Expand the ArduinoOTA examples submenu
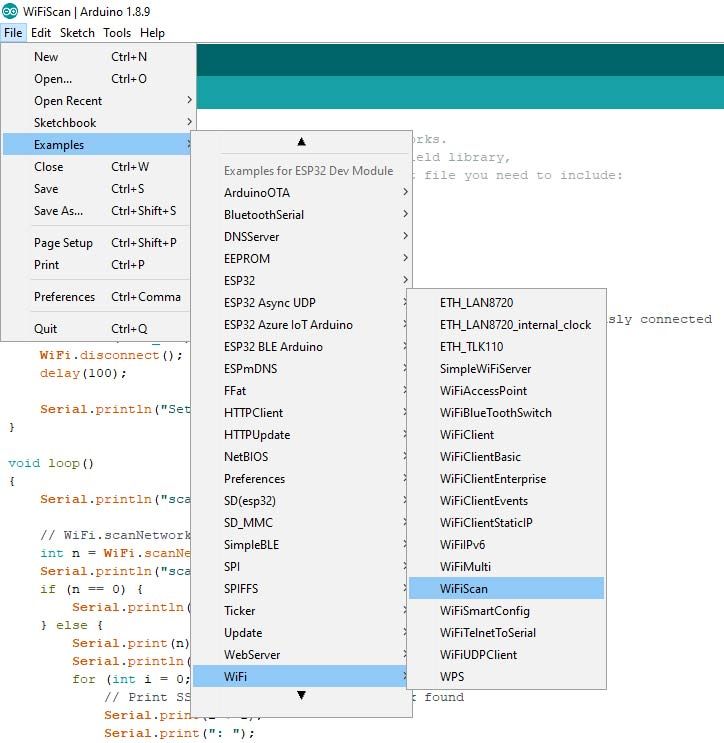 point(301,193)
